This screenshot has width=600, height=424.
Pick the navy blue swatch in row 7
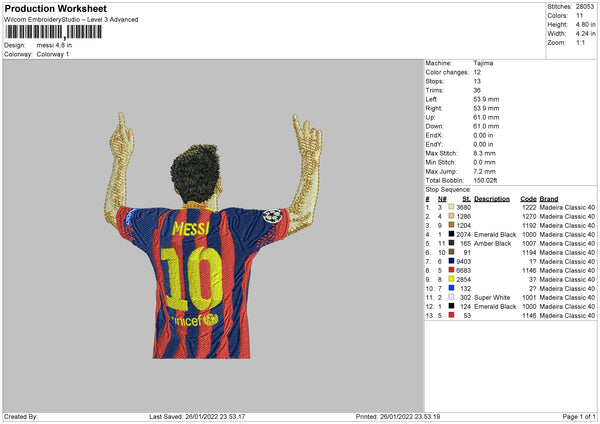click(x=452, y=261)
